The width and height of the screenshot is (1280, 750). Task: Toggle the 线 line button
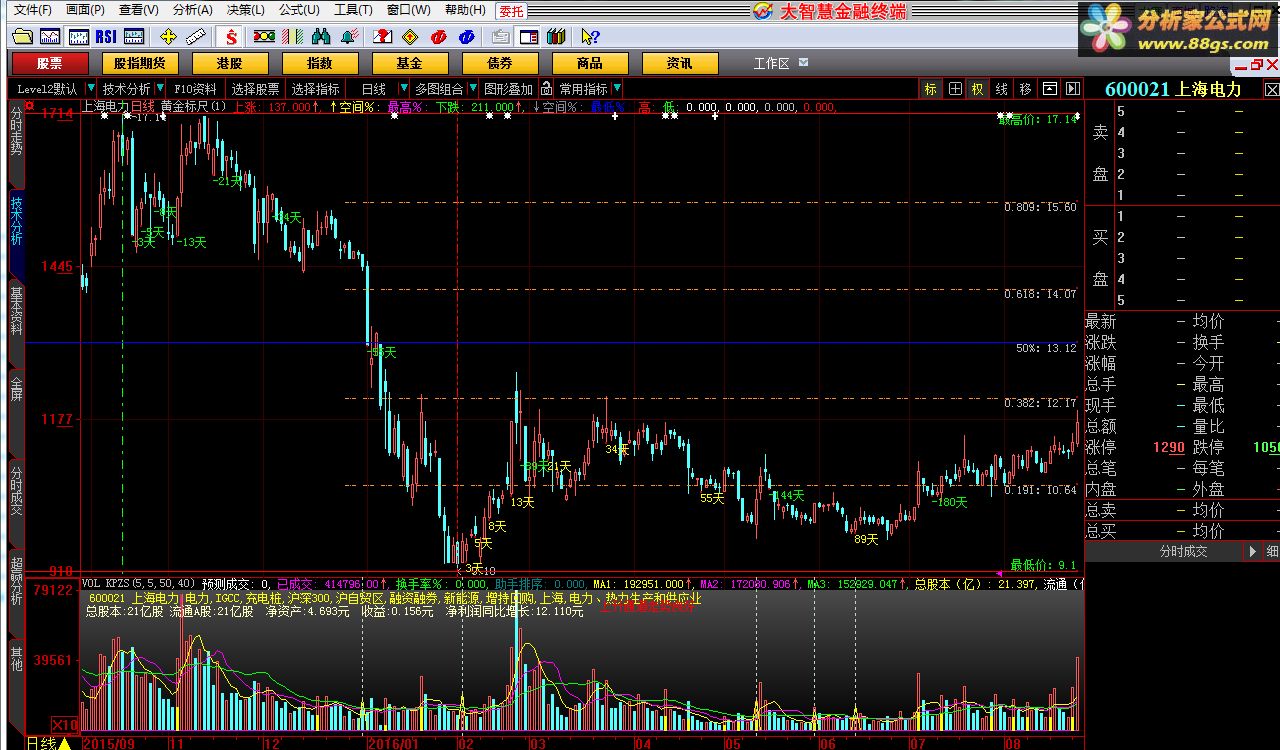tap(1001, 89)
